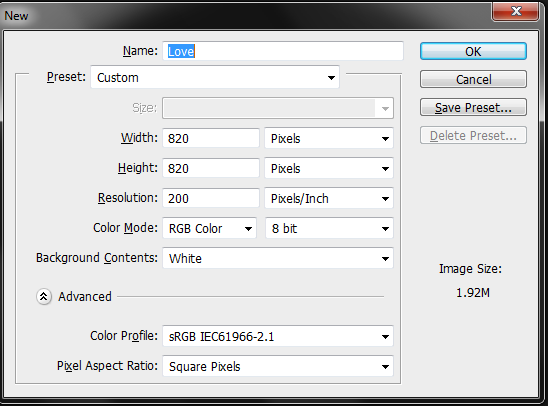548x406 pixels.
Task: Click the Cancel button
Action: coord(473,79)
